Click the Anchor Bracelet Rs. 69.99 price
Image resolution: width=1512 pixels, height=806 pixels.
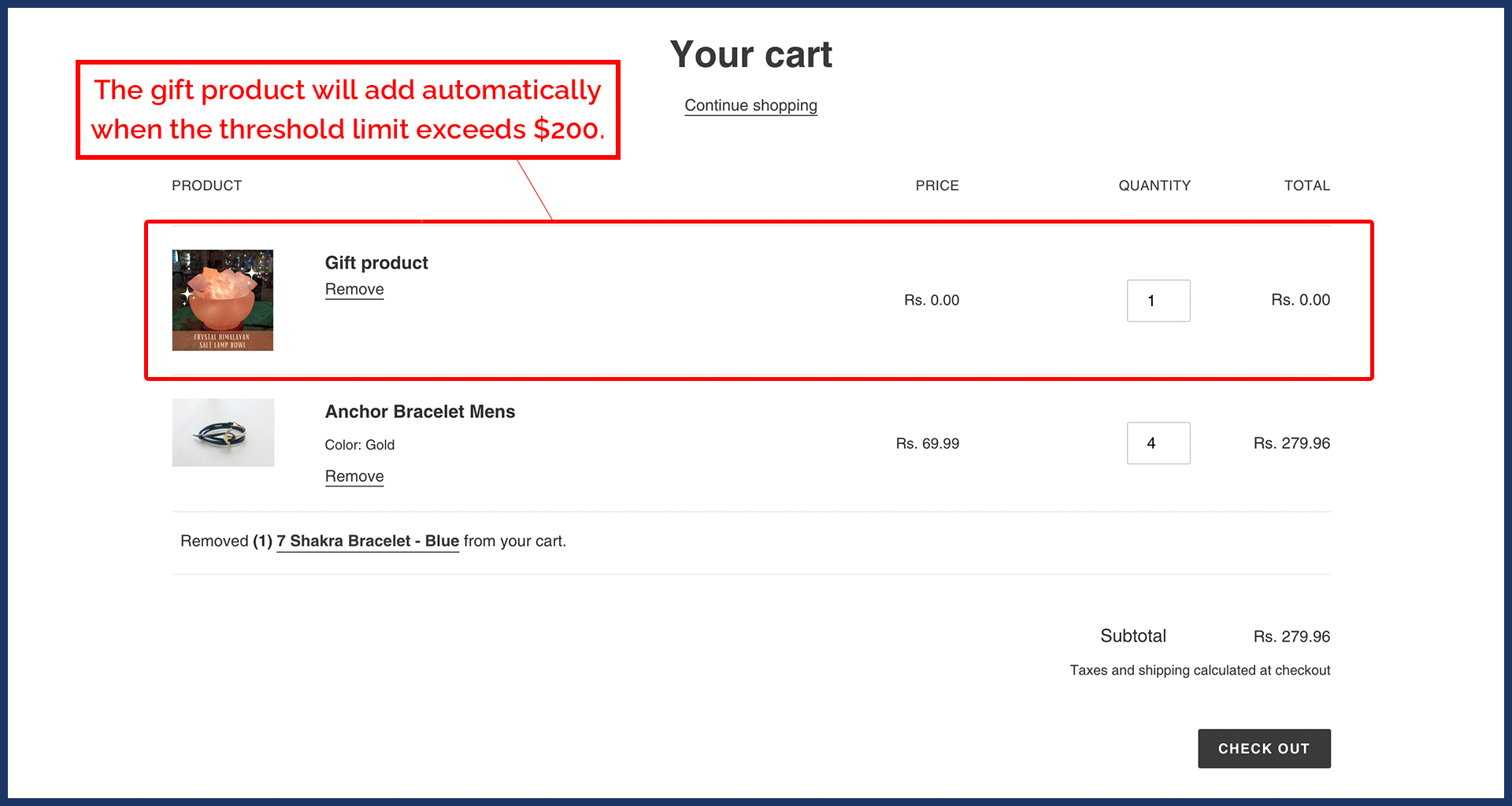[x=927, y=444]
